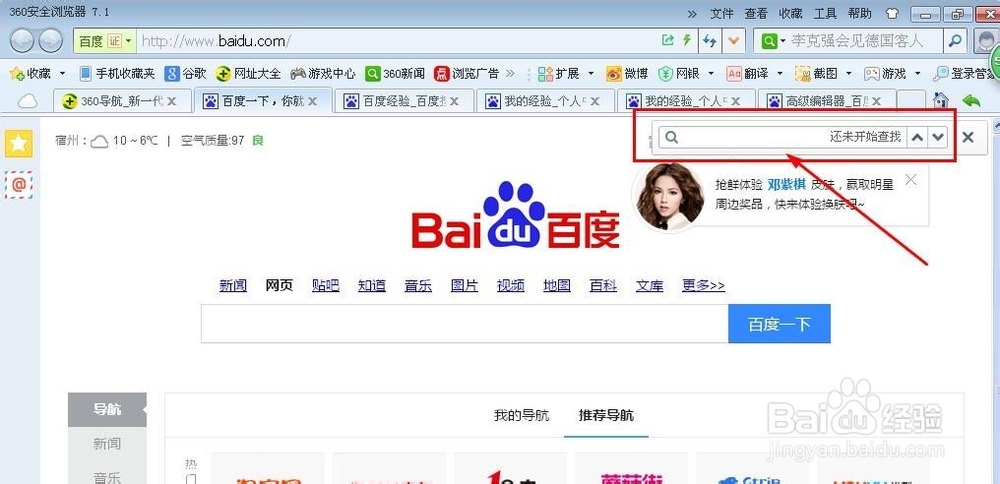This screenshot has width=1000, height=484.
Task: Click the shirt skin-change icon
Action: [x=892, y=13]
